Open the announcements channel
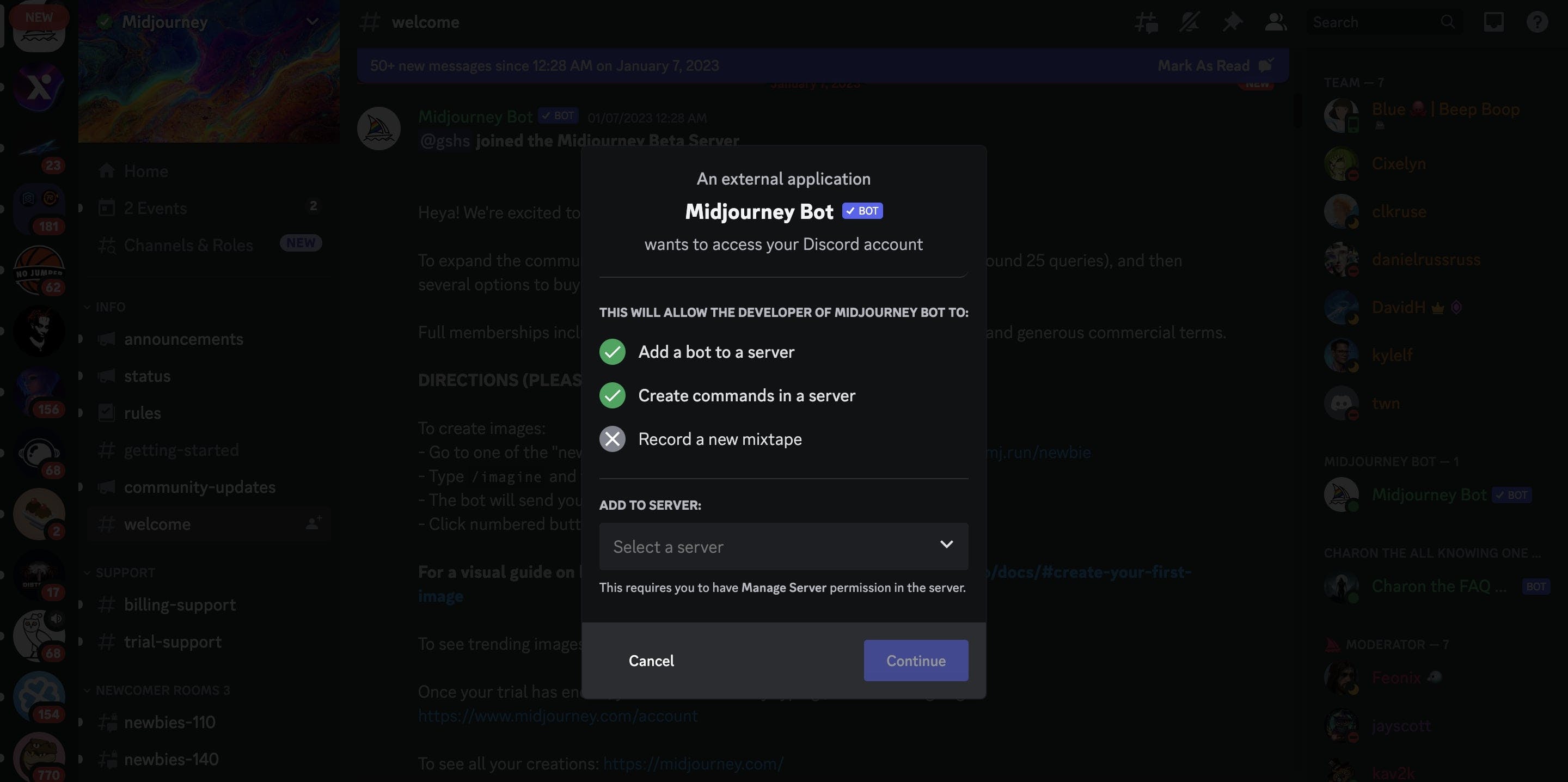 209,339
